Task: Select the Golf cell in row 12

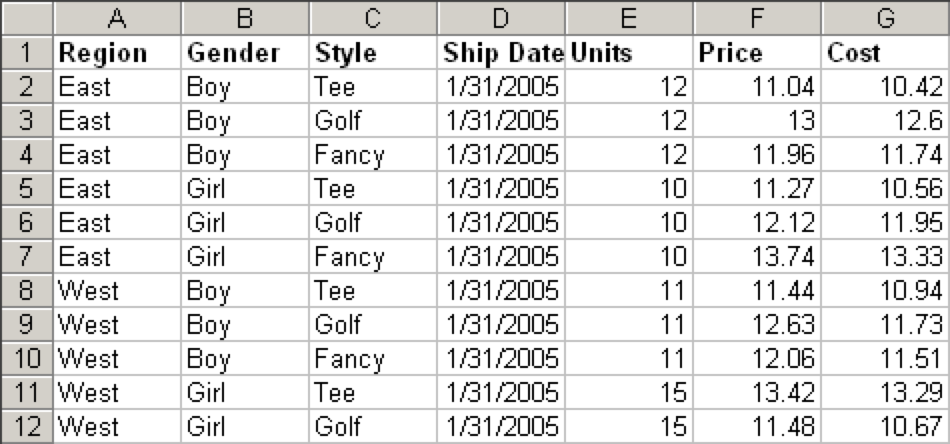Action: point(373,426)
